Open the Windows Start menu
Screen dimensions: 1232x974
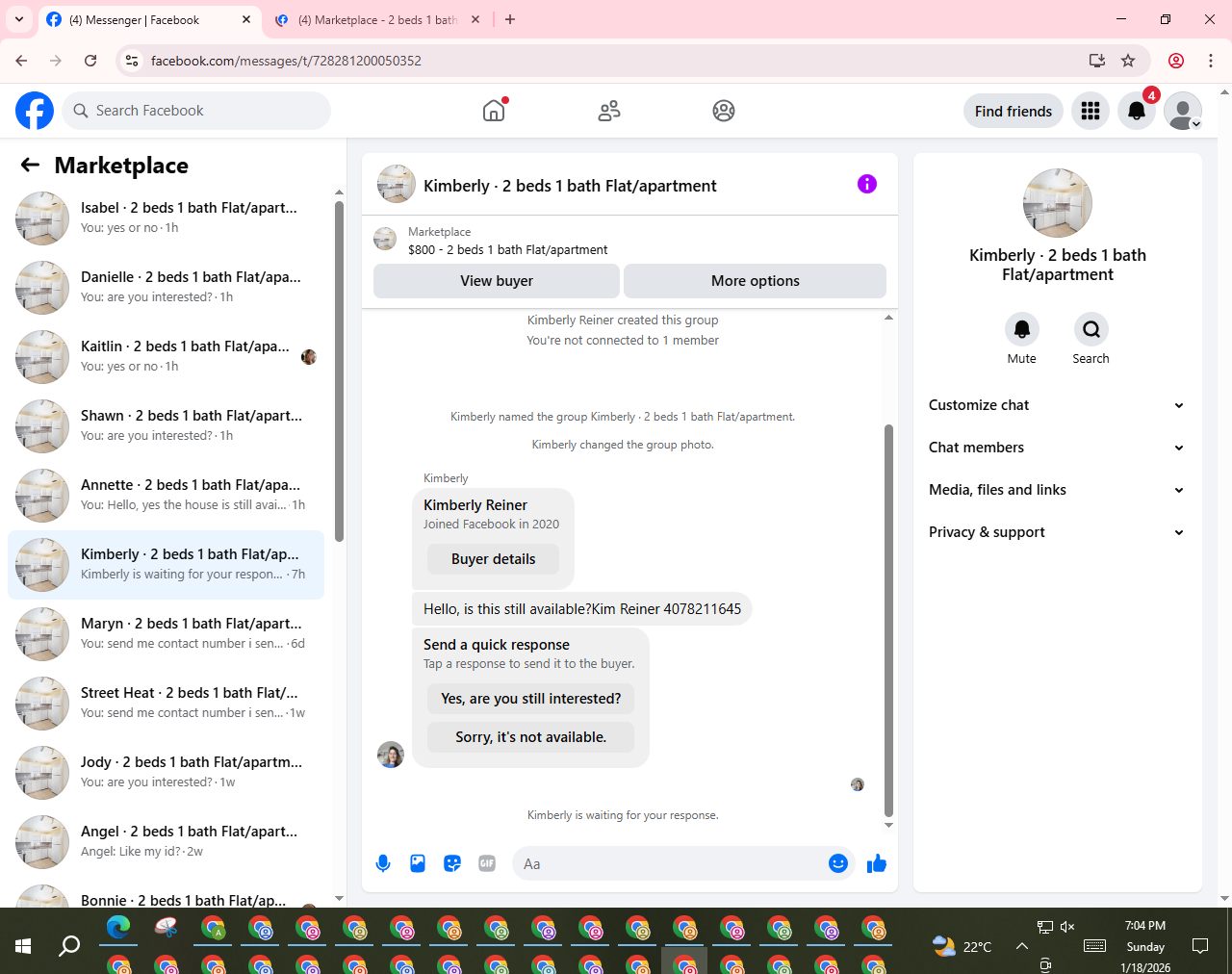point(23,946)
